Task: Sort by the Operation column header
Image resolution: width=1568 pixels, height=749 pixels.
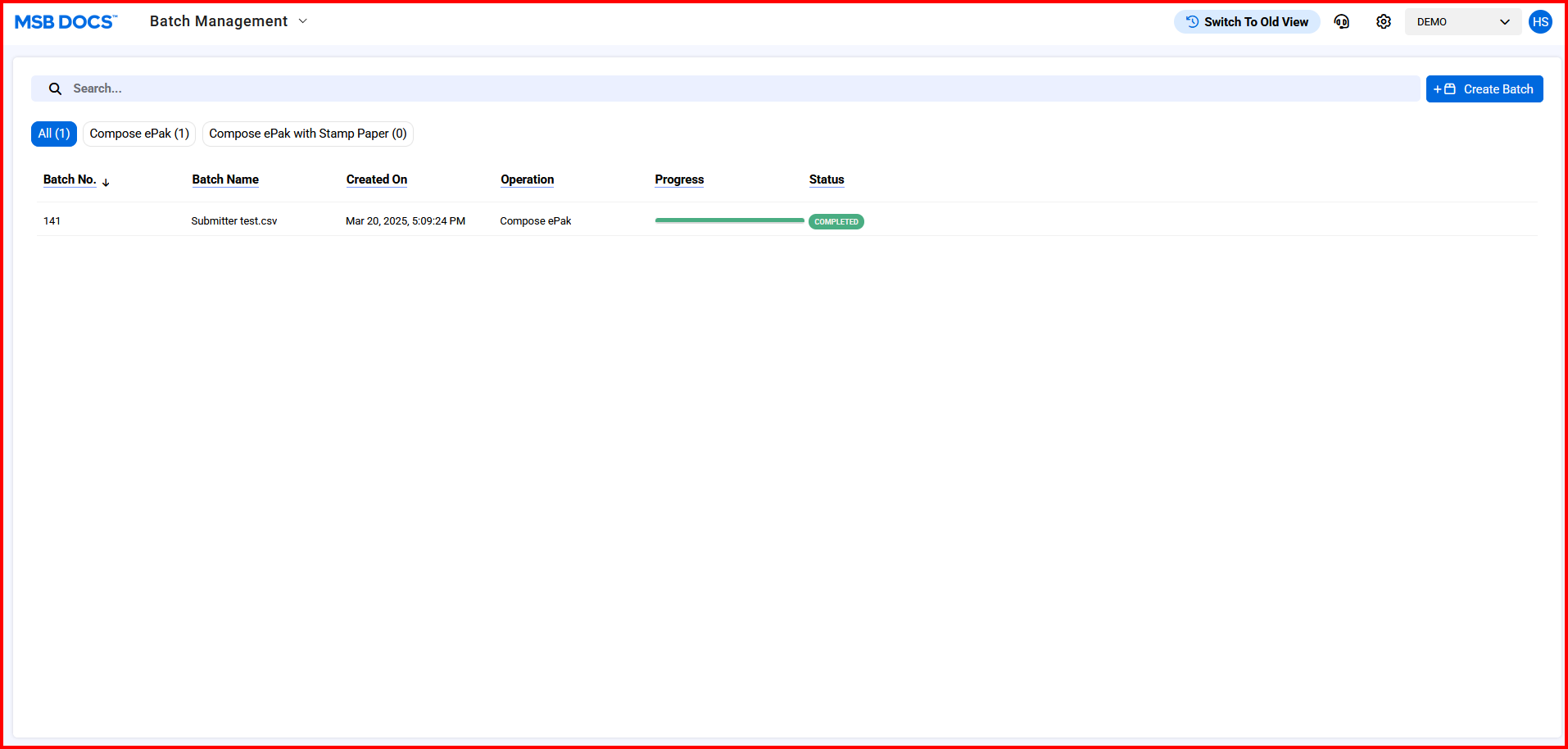Action: 527,179
